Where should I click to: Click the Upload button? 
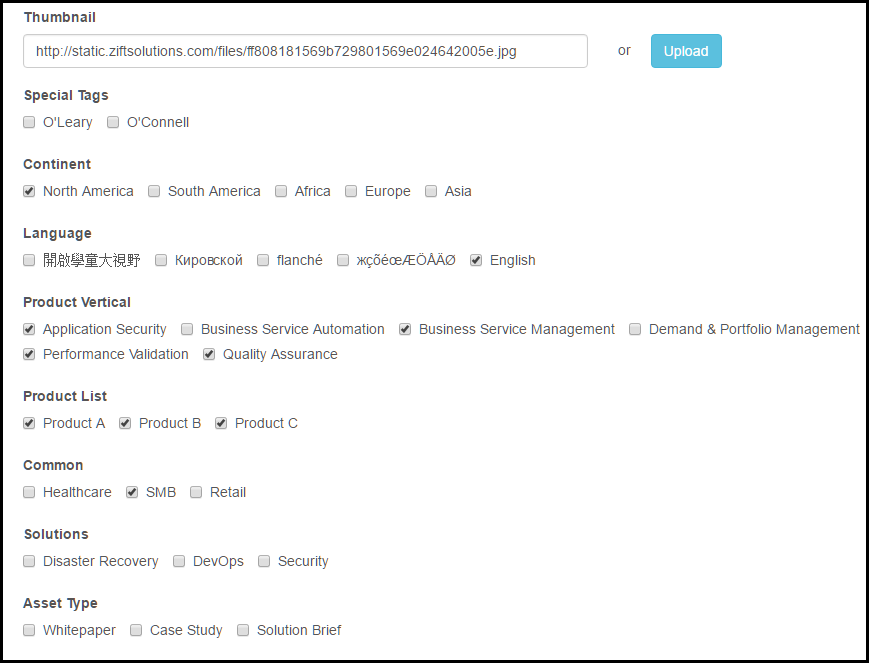686,51
